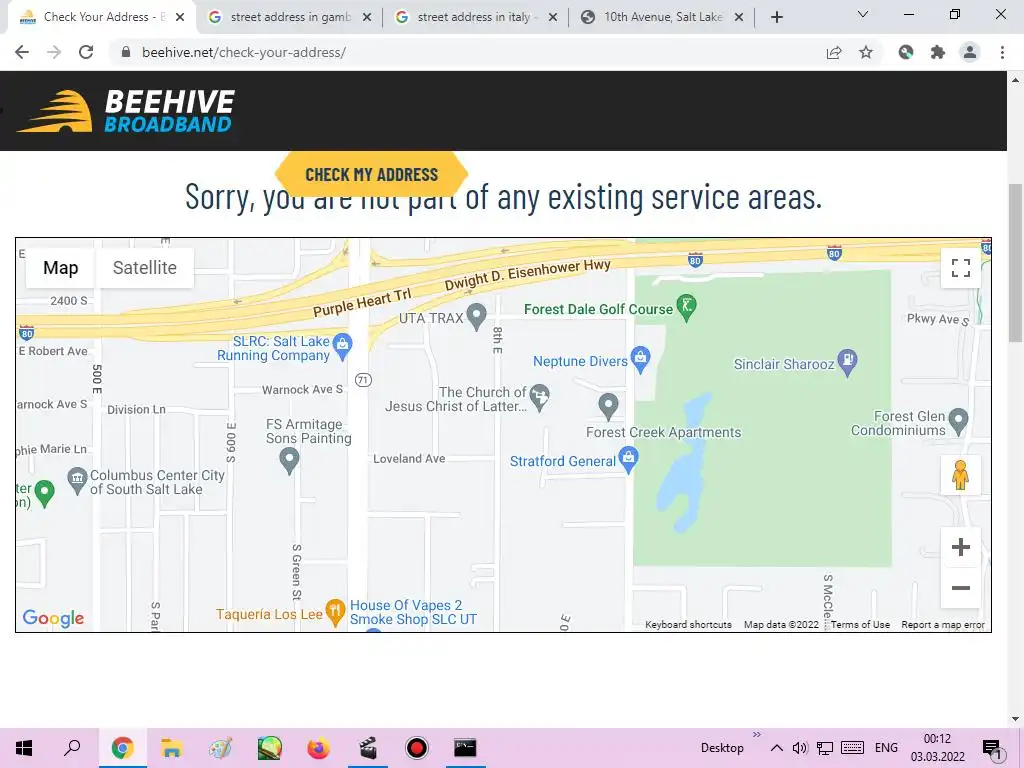Click the UTA TRAX map pin
The height and width of the screenshot is (768, 1024).
477,317
